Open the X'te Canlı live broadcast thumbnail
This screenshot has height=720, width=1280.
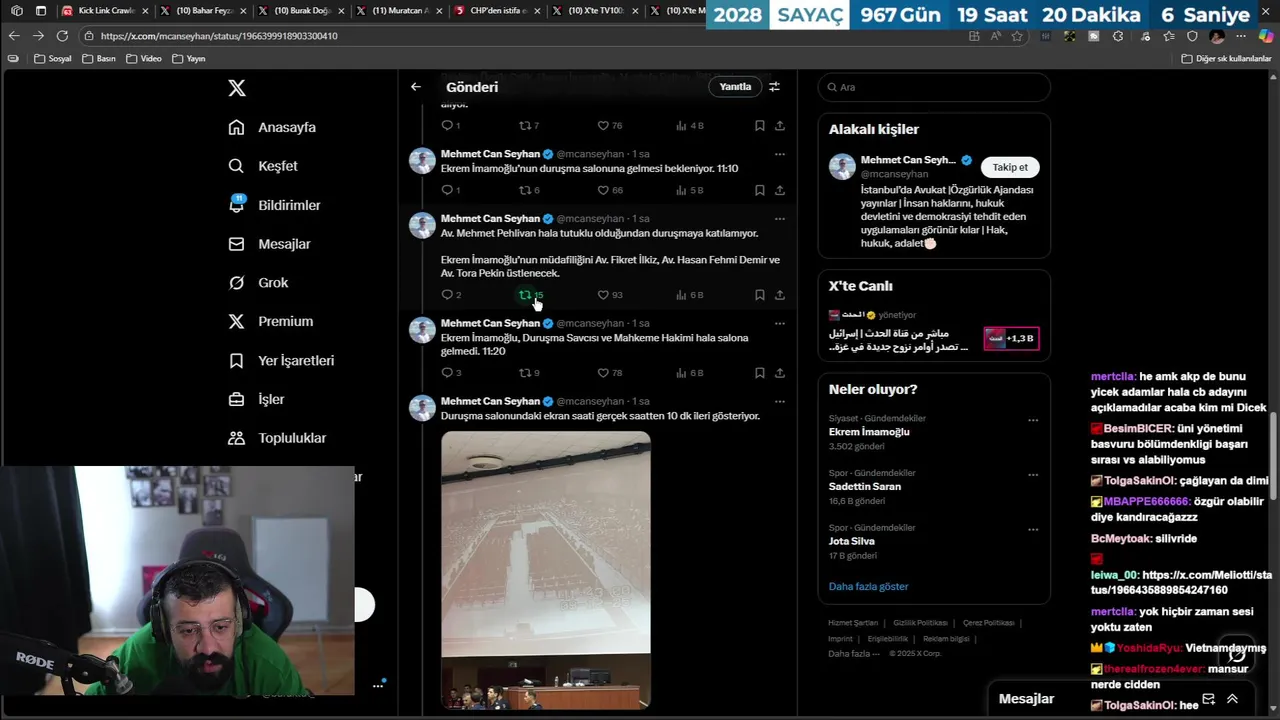pyautogui.click(x=1011, y=339)
